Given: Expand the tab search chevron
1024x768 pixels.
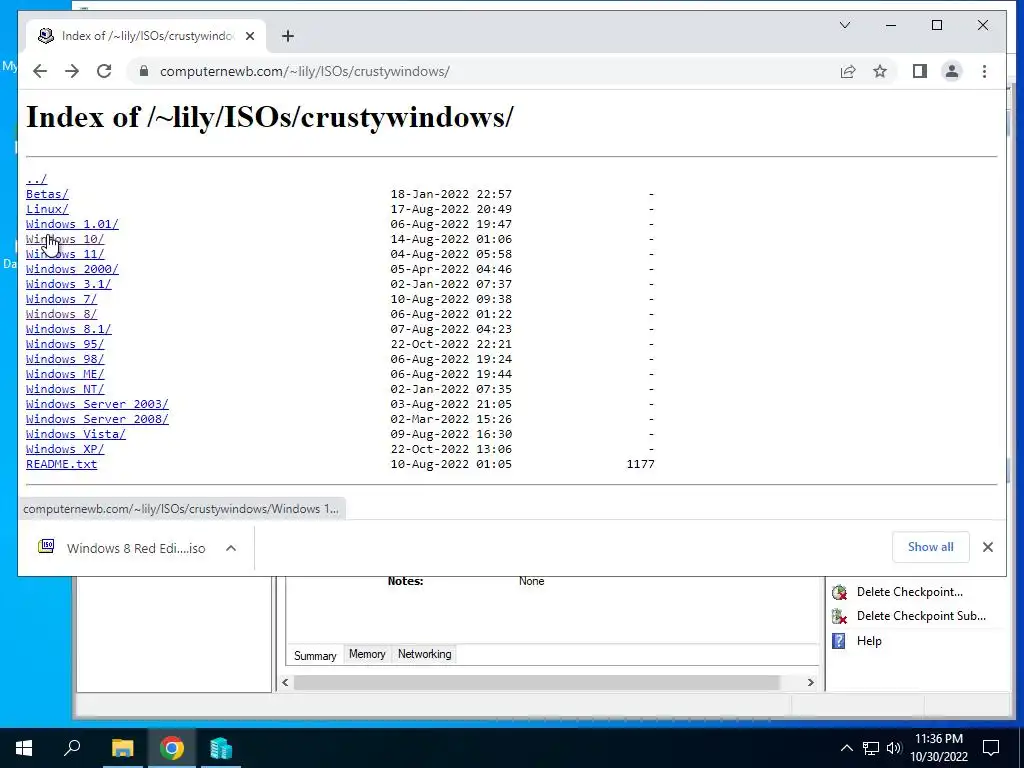Looking at the screenshot, I should [844, 25].
